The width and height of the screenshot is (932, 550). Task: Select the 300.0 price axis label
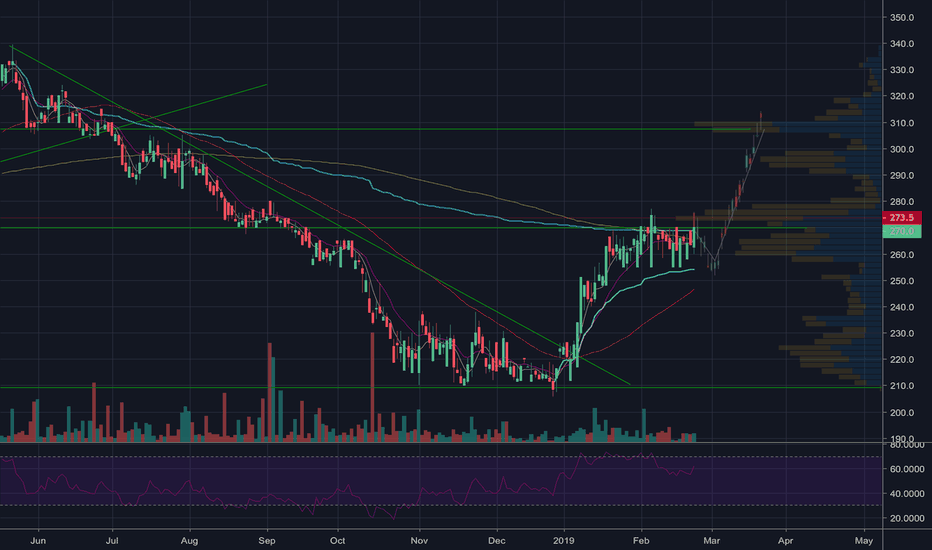(x=902, y=149)
